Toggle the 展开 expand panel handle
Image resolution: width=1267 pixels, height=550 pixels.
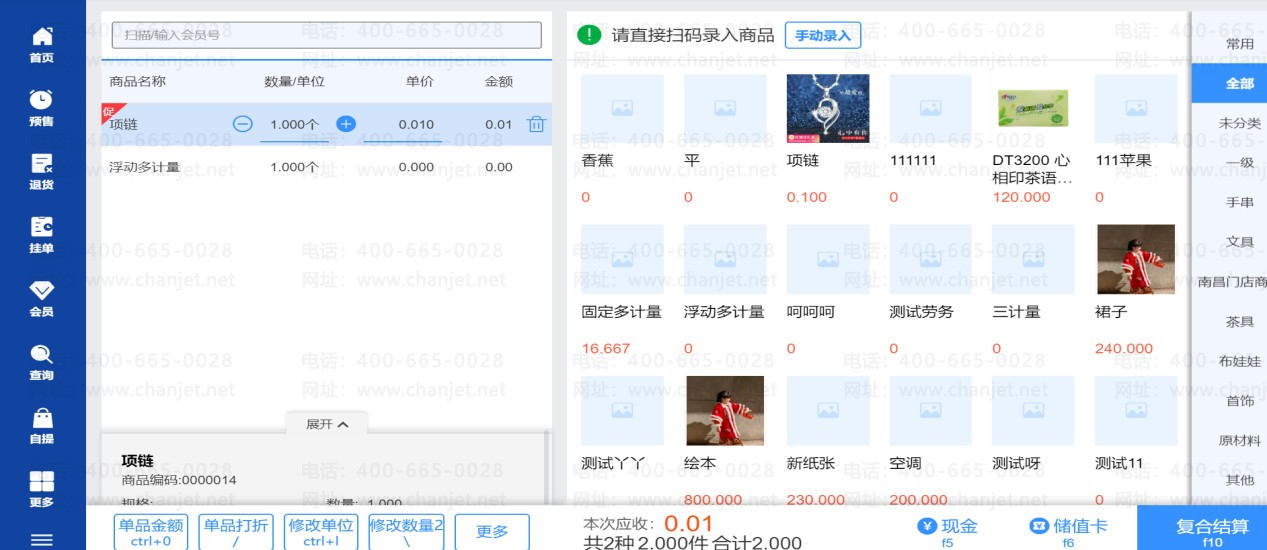(x=327, y=424)
